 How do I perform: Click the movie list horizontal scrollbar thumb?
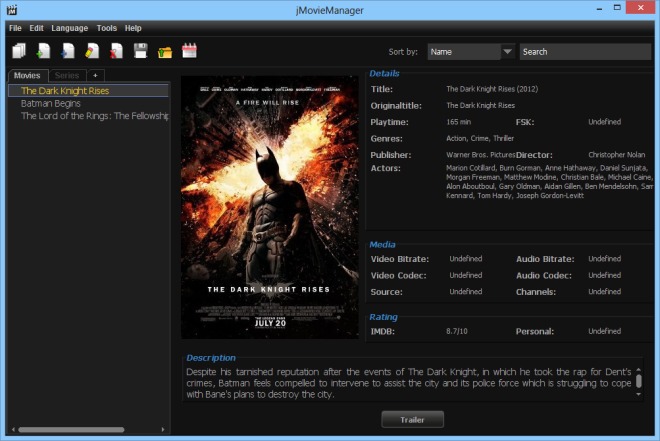coord(71,430)
